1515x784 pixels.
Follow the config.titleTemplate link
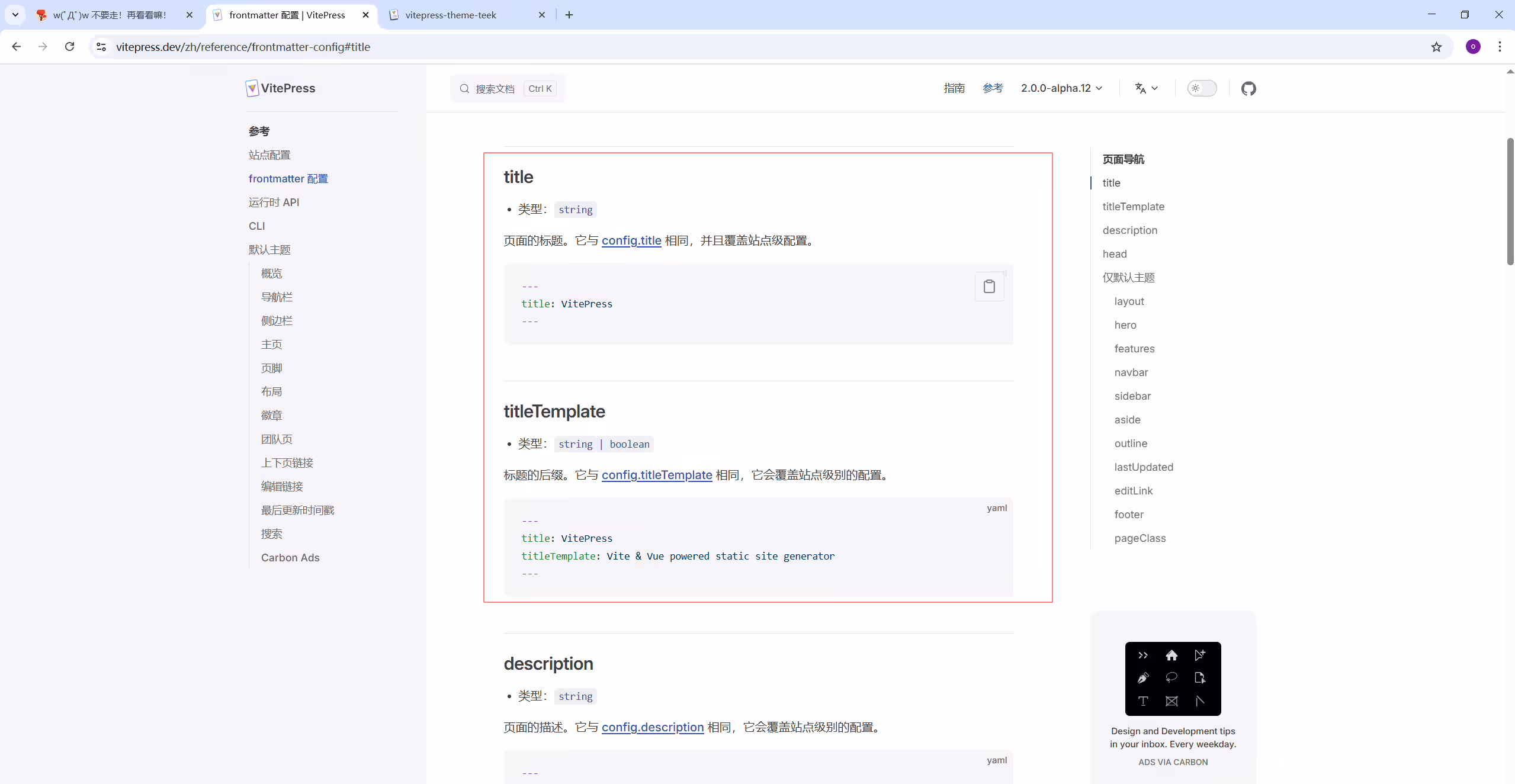pos(657,475)
